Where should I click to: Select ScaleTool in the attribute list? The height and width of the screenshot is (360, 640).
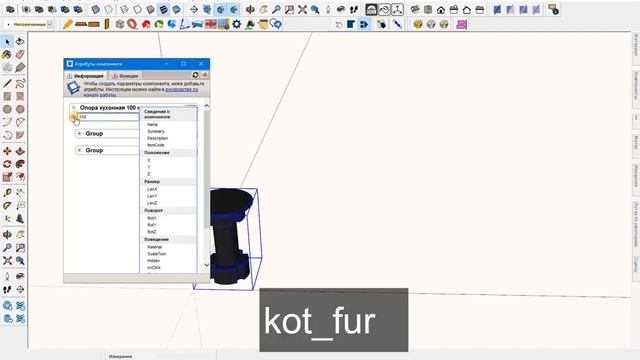pos(156,254)
